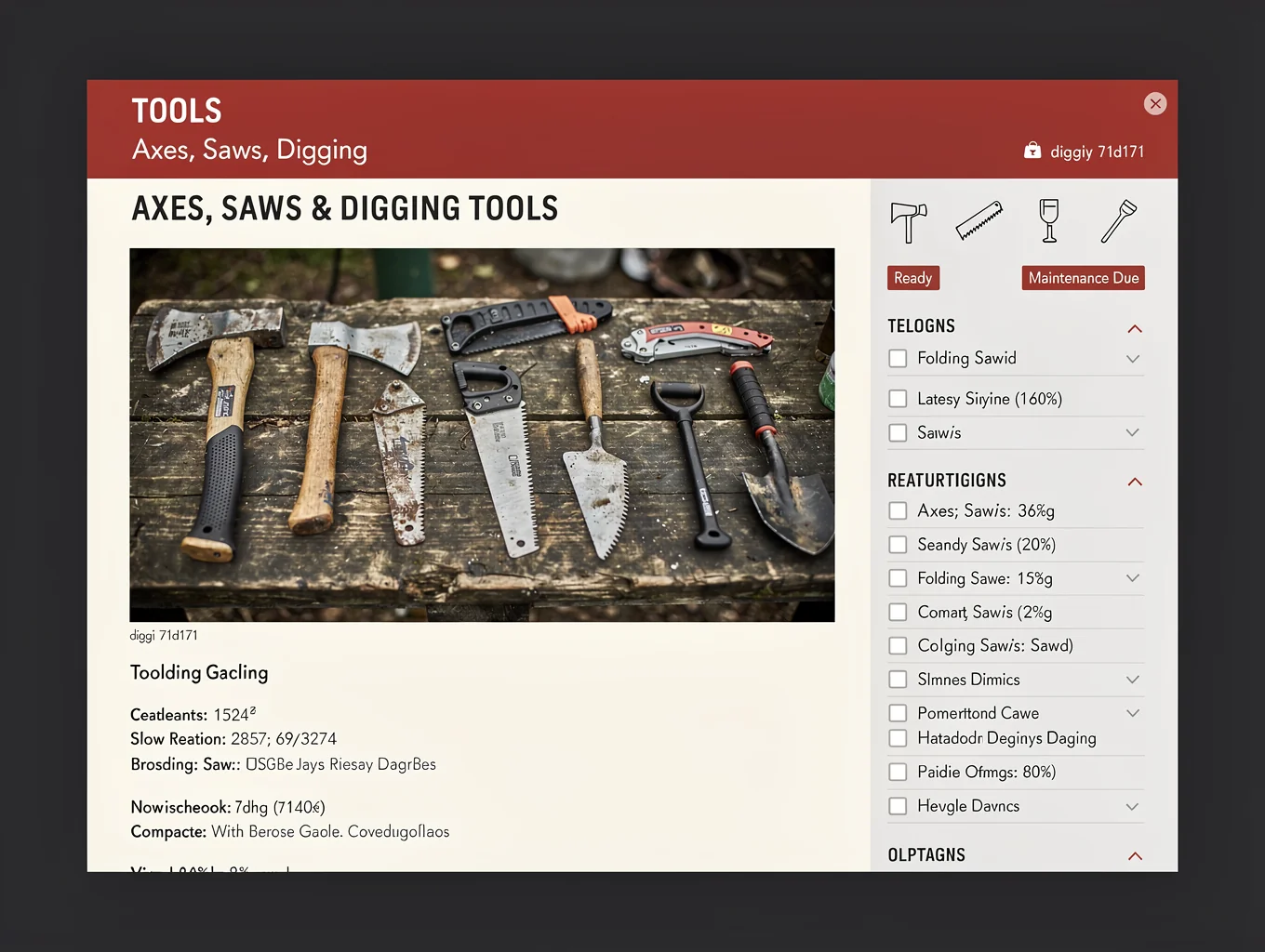Image resolution: width=1265 pixels, height=952 pixels.
Task: Open the Slmnes Dimics dropdown arrow
Action: [x=1133, y=680]
